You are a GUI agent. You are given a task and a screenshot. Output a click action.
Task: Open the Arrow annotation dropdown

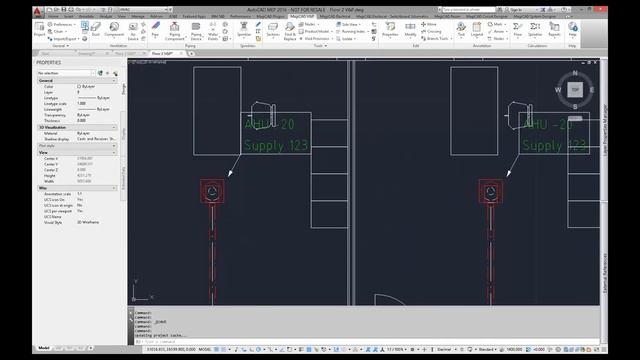coord(498,31)
